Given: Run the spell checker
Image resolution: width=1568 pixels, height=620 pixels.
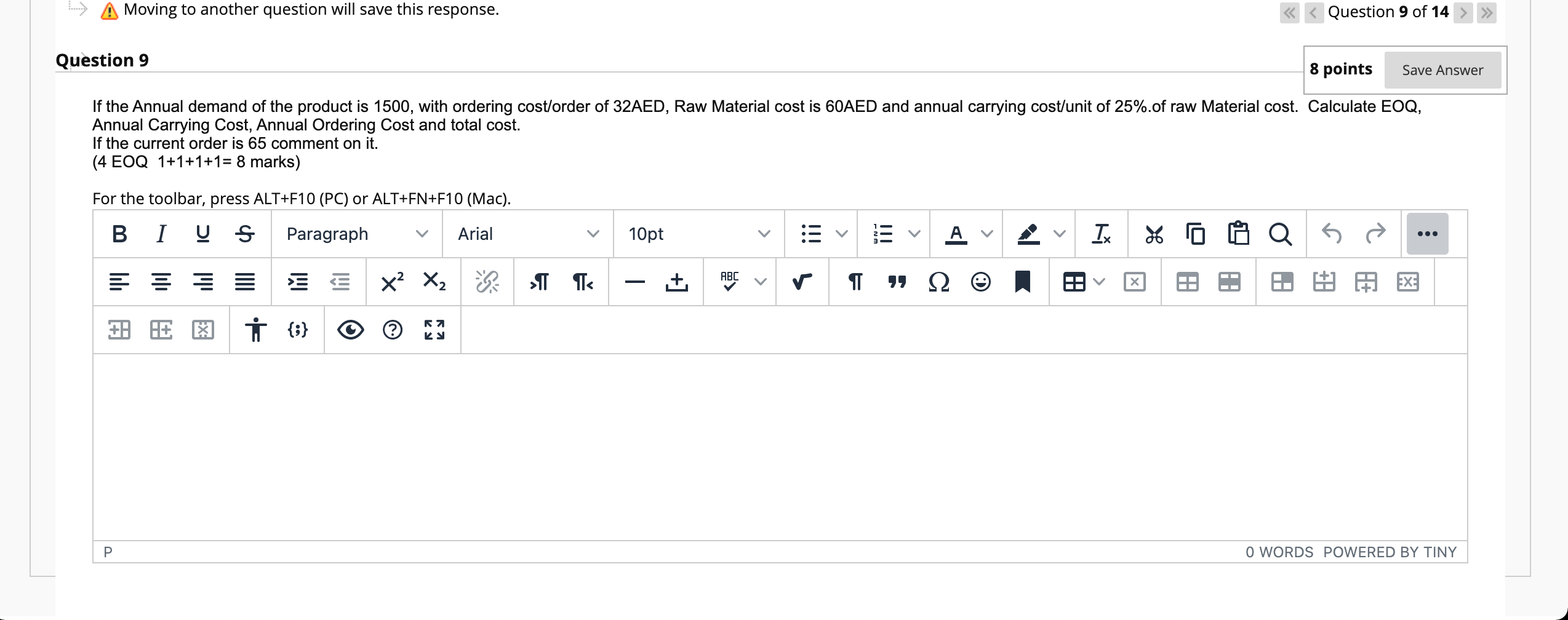Looking at the screenshot, I should pos(730,282).
